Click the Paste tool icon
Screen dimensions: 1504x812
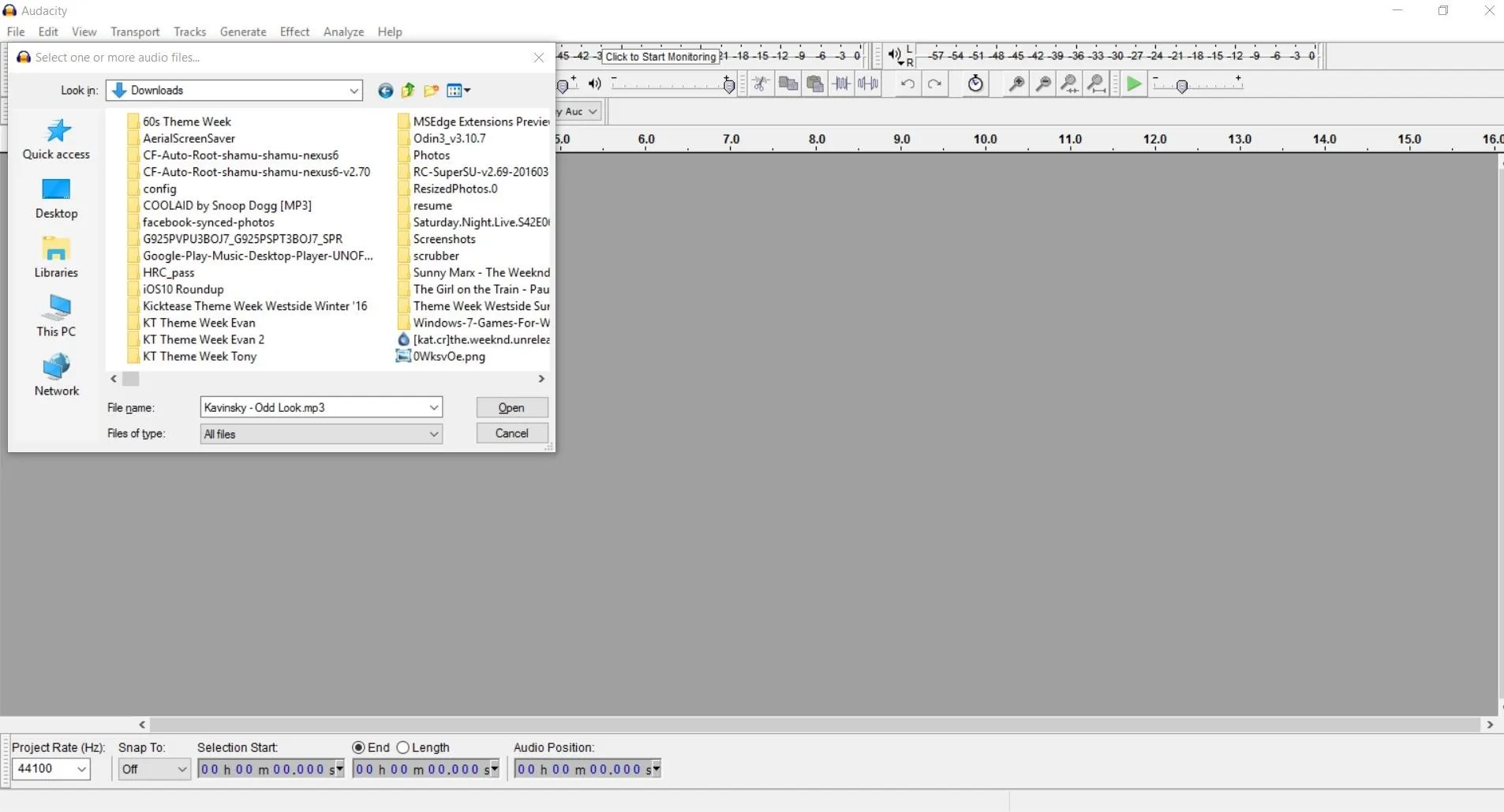[815, 84]
